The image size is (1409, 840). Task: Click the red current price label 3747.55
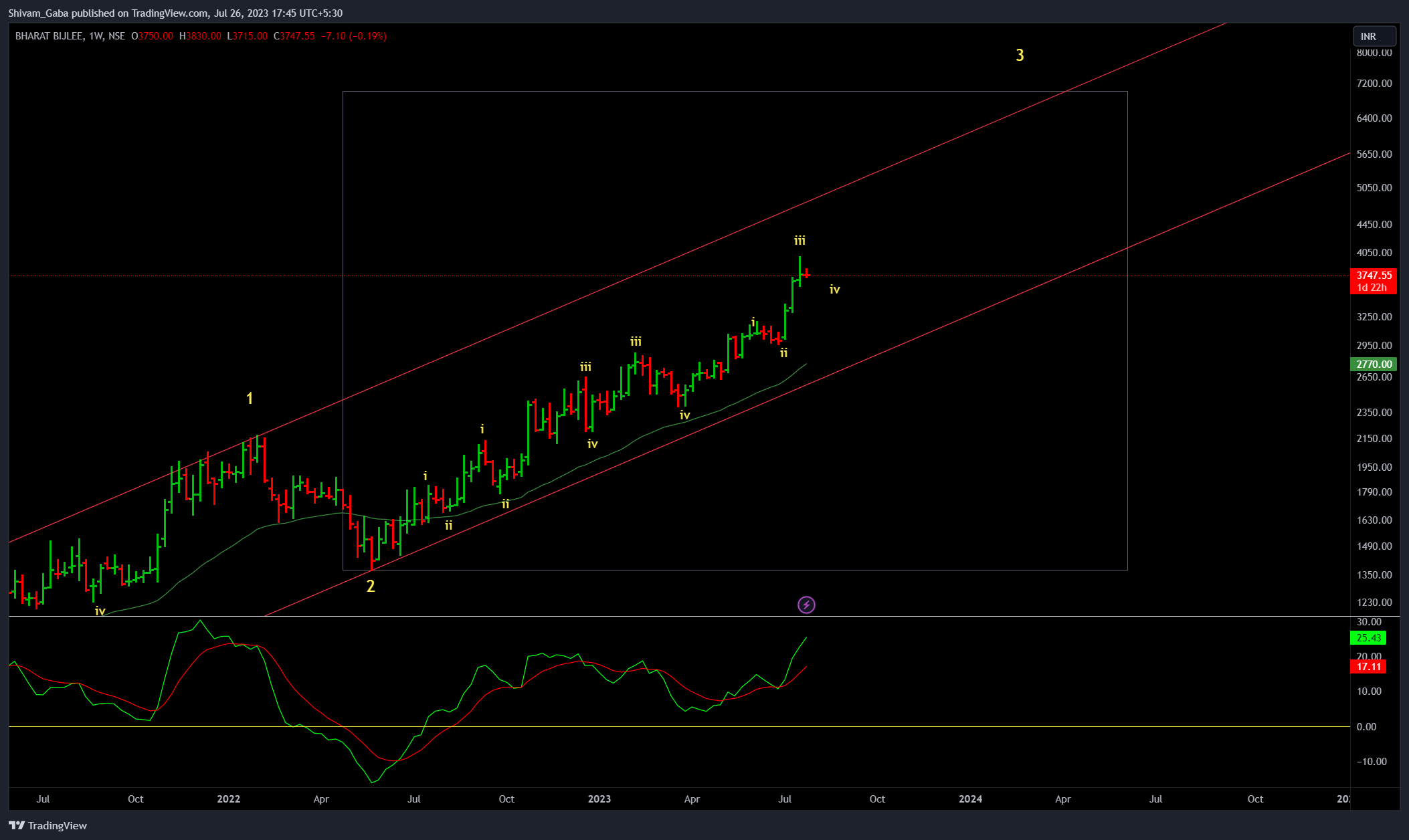click(1374, 275)
